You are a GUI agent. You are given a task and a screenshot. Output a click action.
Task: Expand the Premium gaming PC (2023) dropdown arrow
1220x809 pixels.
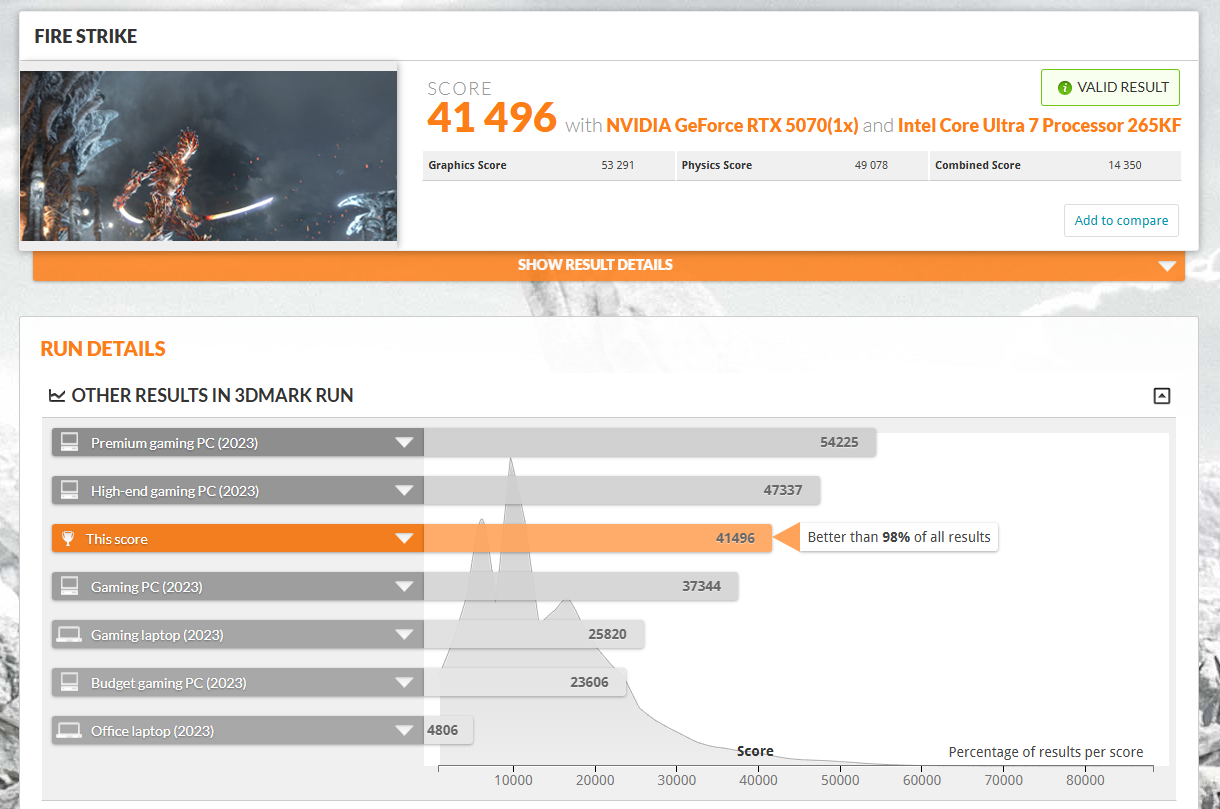pyautogui.click(x=404, y=443)
